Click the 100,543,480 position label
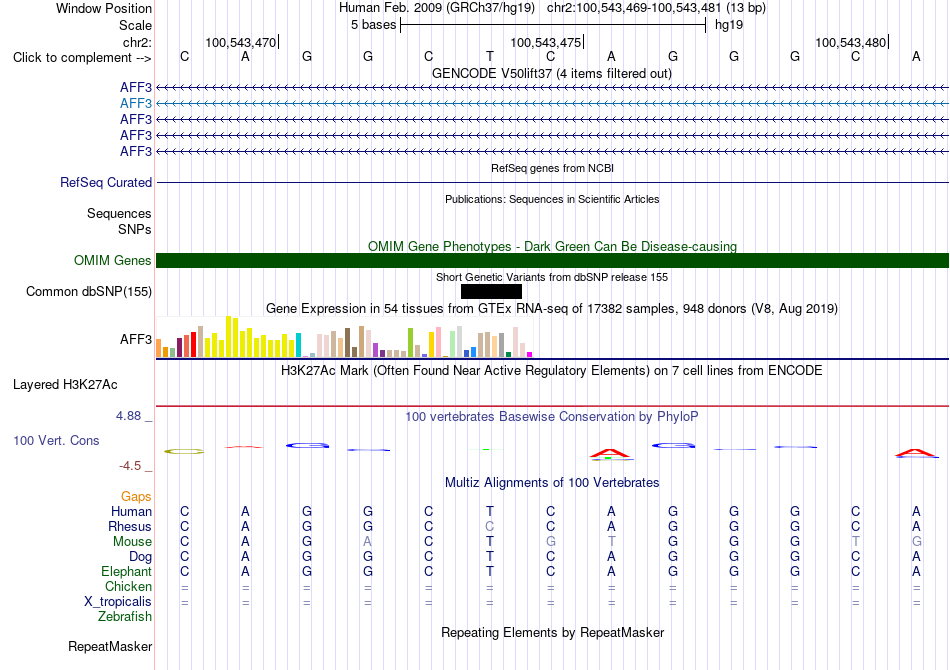This screenshot has width=950, height=670. point(850,42)
